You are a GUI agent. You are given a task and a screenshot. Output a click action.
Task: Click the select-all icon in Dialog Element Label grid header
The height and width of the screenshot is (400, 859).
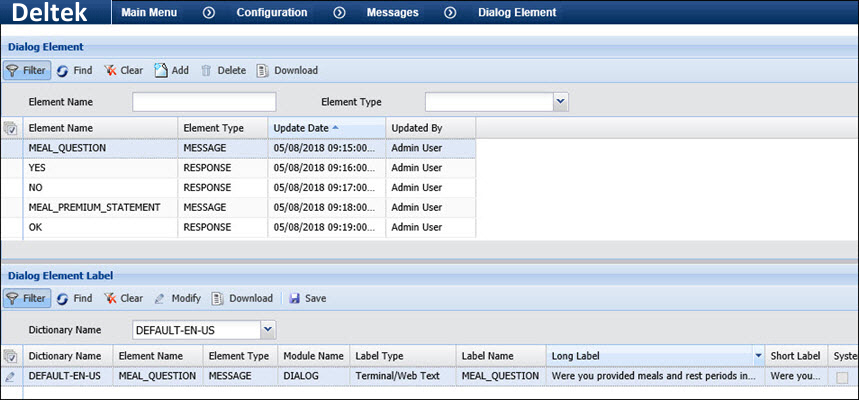10,356
